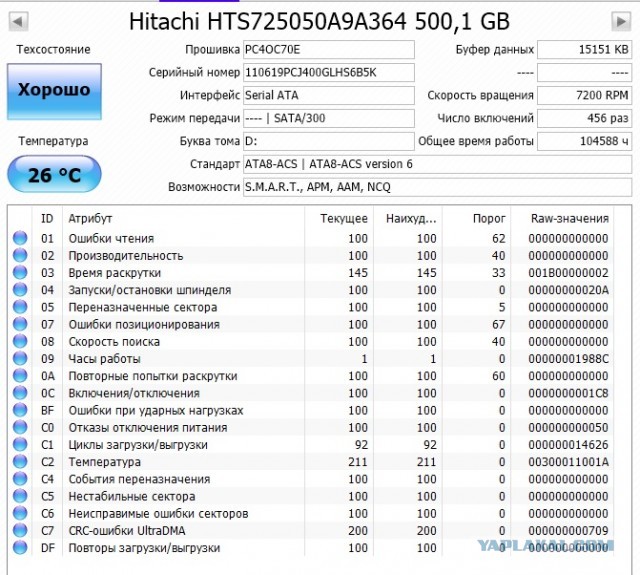
Task: Click the standard field ATA8-ACS version 6
Action: click(437, 164)
